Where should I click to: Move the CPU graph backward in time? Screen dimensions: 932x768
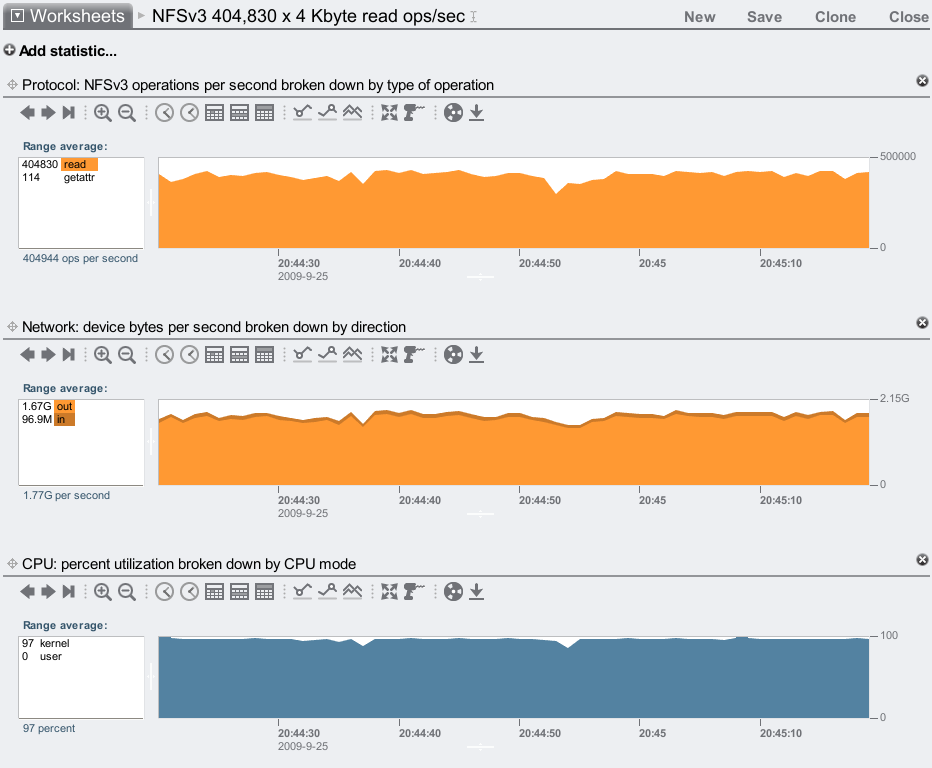[x=27, y=592]
